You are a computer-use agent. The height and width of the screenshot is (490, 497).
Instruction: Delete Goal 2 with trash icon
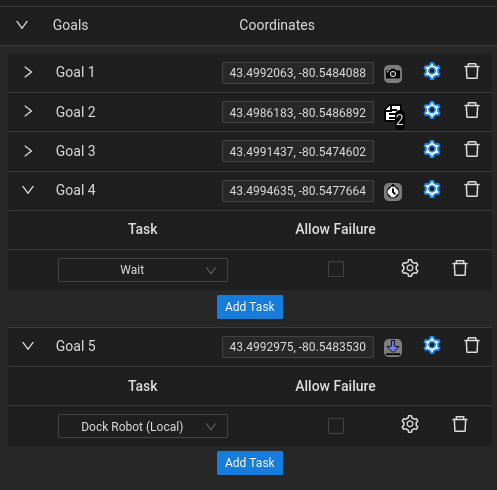point(472,110)
